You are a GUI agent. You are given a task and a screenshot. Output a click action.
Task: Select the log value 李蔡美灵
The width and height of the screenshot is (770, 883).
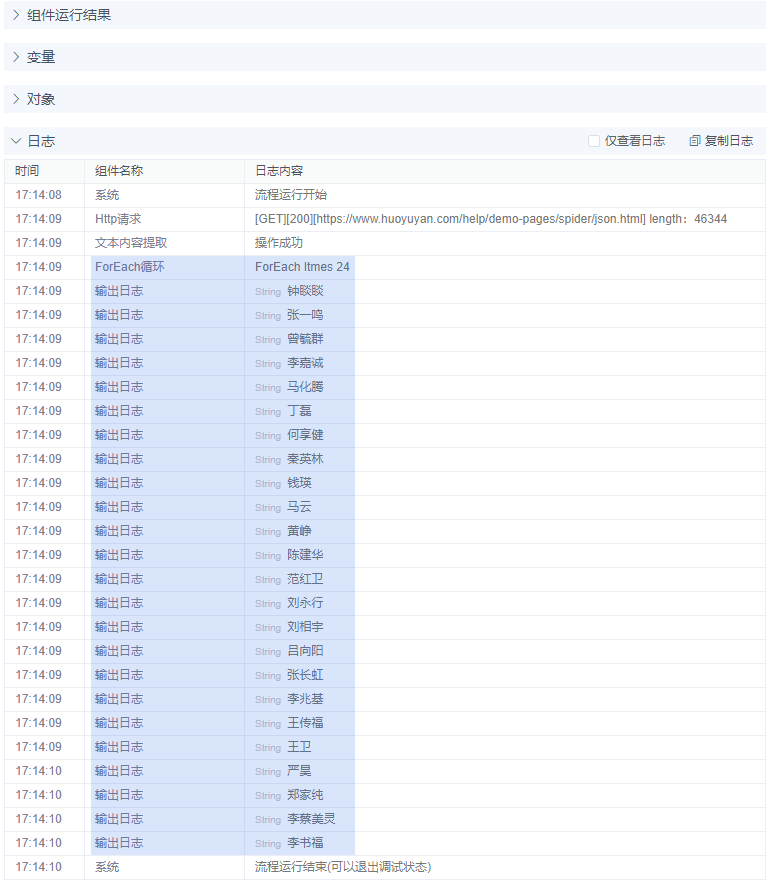tap(311, 819)
